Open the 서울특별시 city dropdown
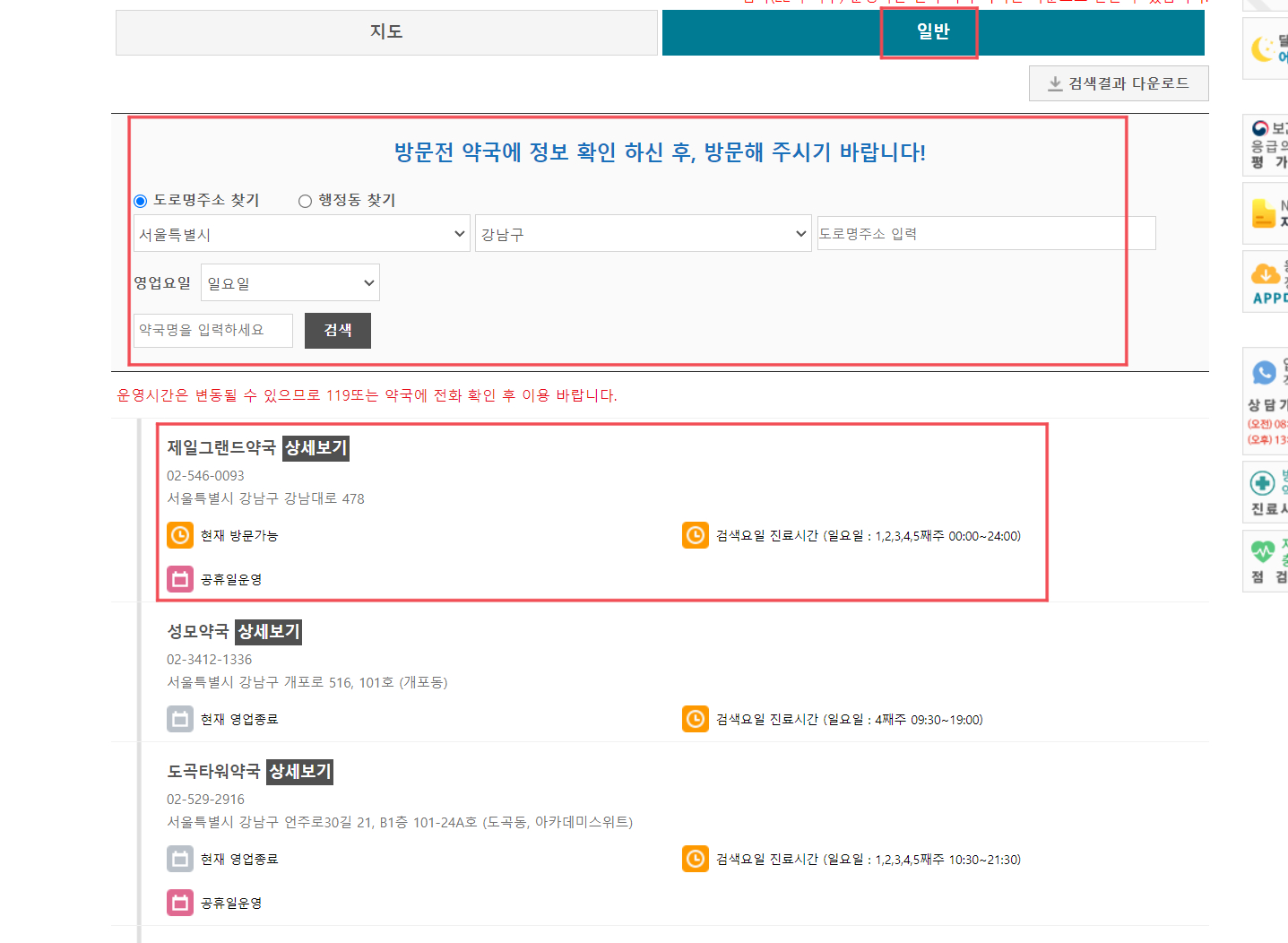The height and width of the screenshot is (943, 1288). coord(302,234)
